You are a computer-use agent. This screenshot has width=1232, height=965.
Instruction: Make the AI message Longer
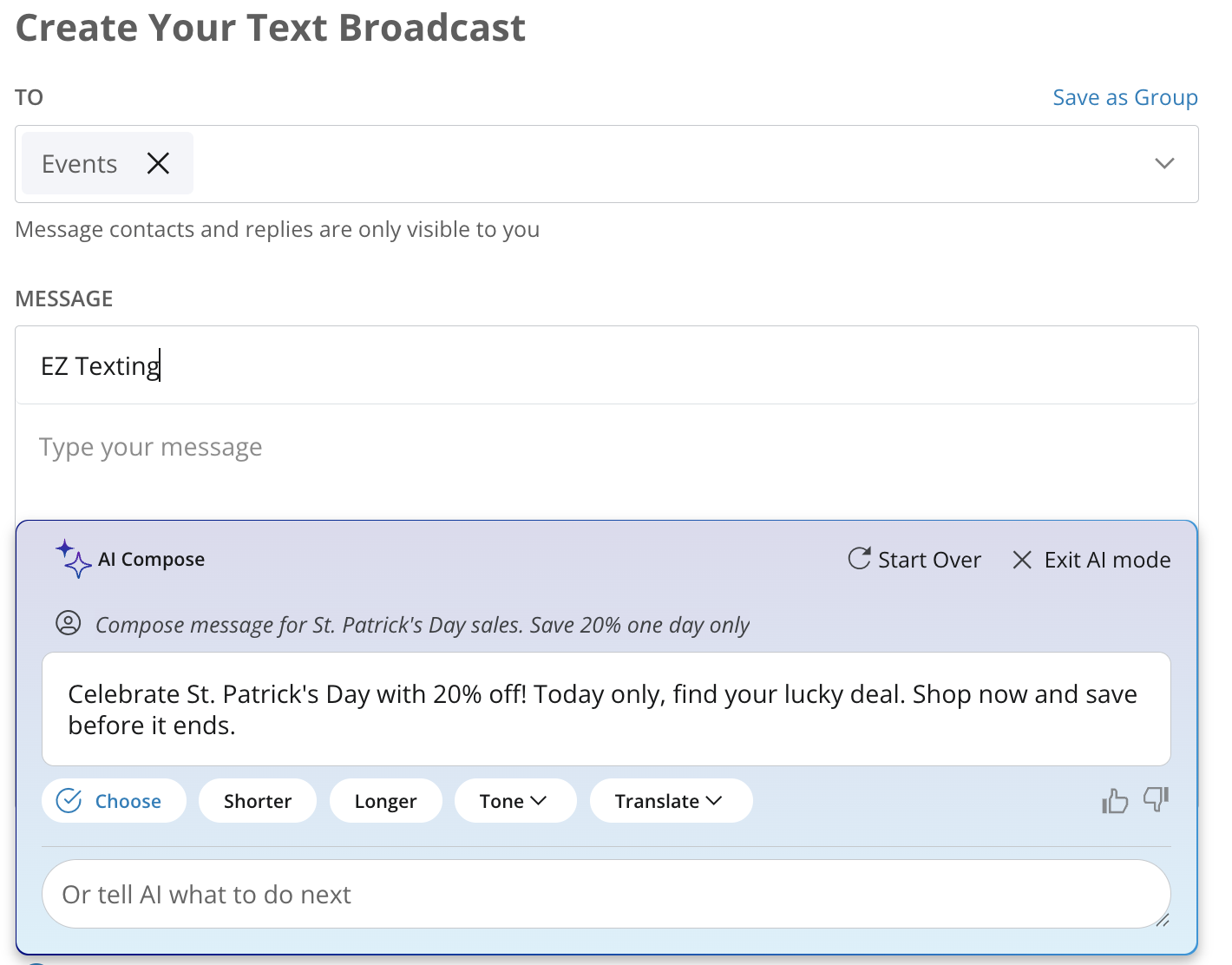[386, 800]
